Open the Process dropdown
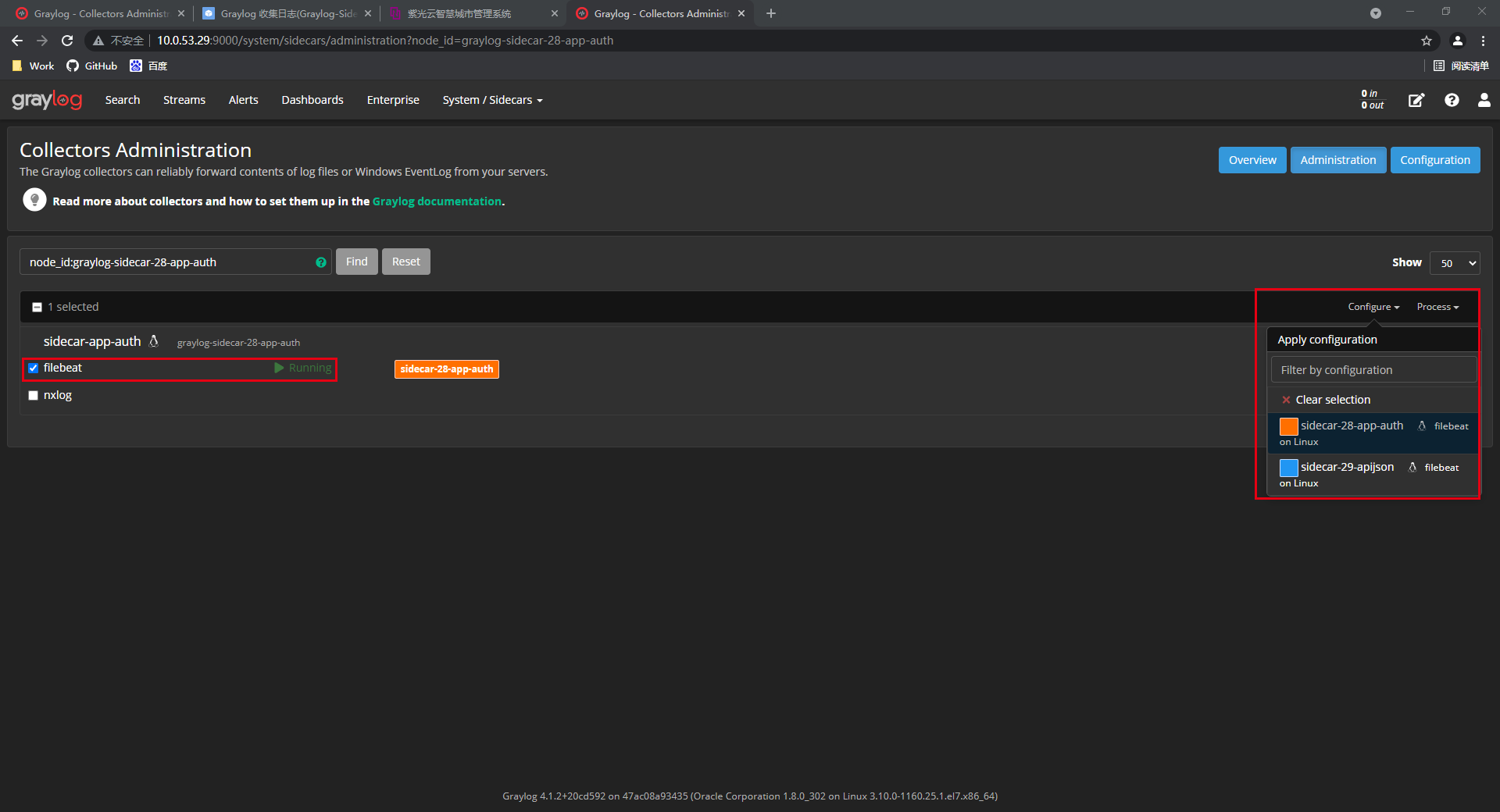This screenshot has height=812, width=1500. 1437,306
